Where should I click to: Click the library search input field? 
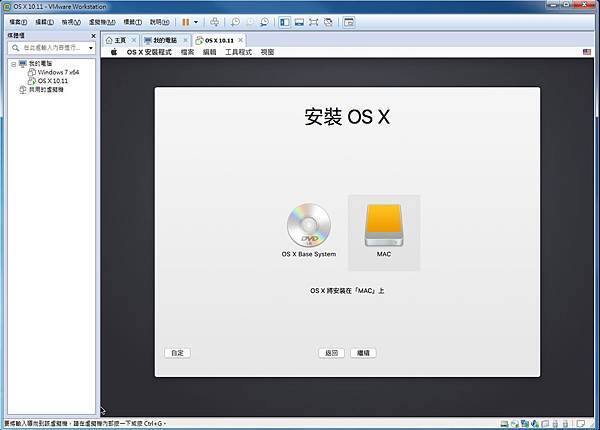click(x=49, y=48)
